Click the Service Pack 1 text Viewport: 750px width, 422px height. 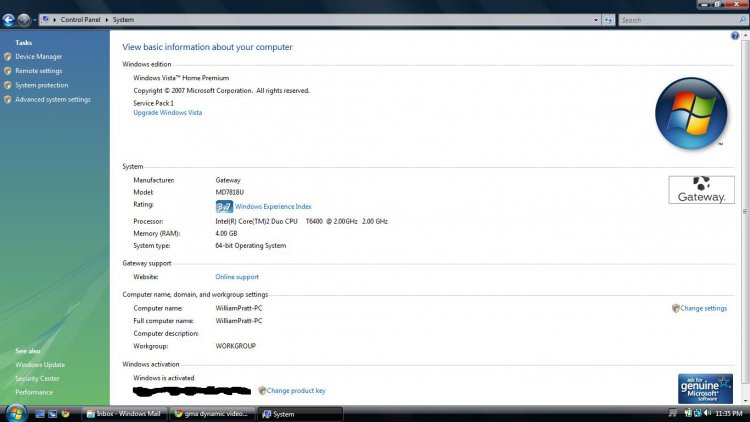click(154, 103)
